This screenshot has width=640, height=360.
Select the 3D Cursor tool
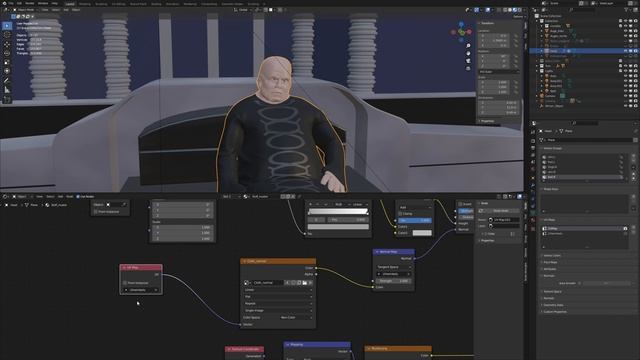point(7,35)
